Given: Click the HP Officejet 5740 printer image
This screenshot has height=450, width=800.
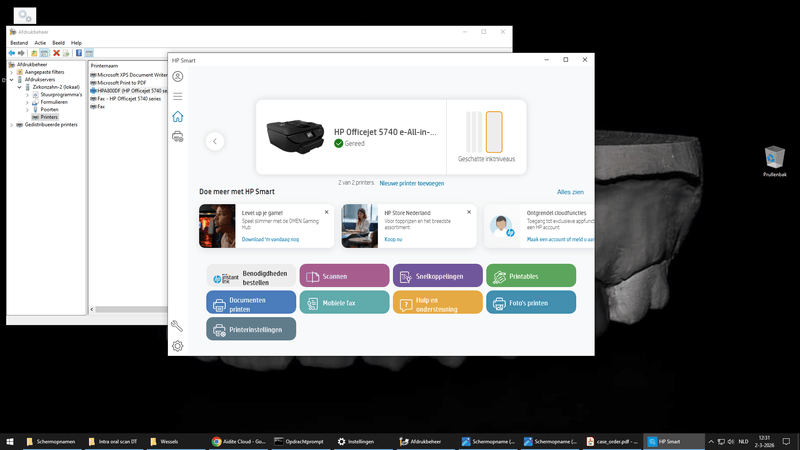Looking at the screenshot, I should 295,136.
